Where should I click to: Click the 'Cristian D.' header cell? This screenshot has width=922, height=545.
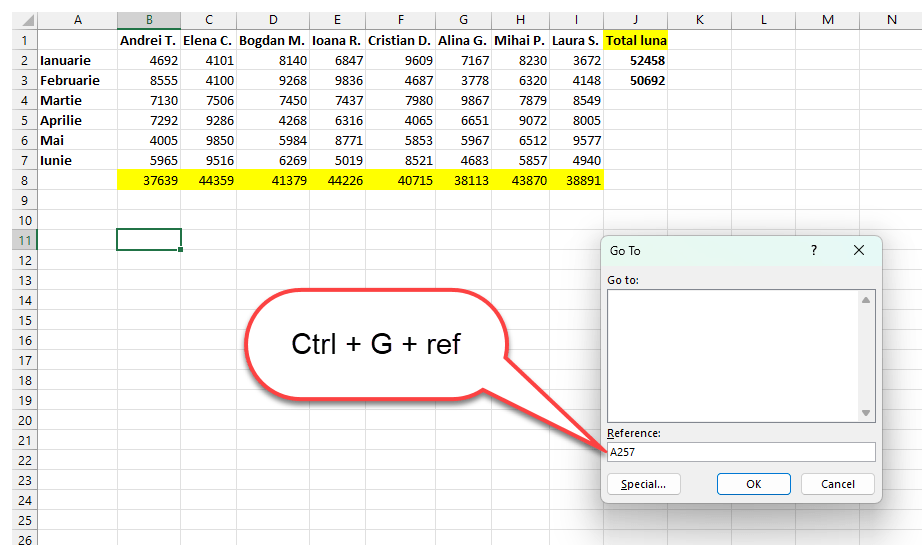[x=400, y=41]
